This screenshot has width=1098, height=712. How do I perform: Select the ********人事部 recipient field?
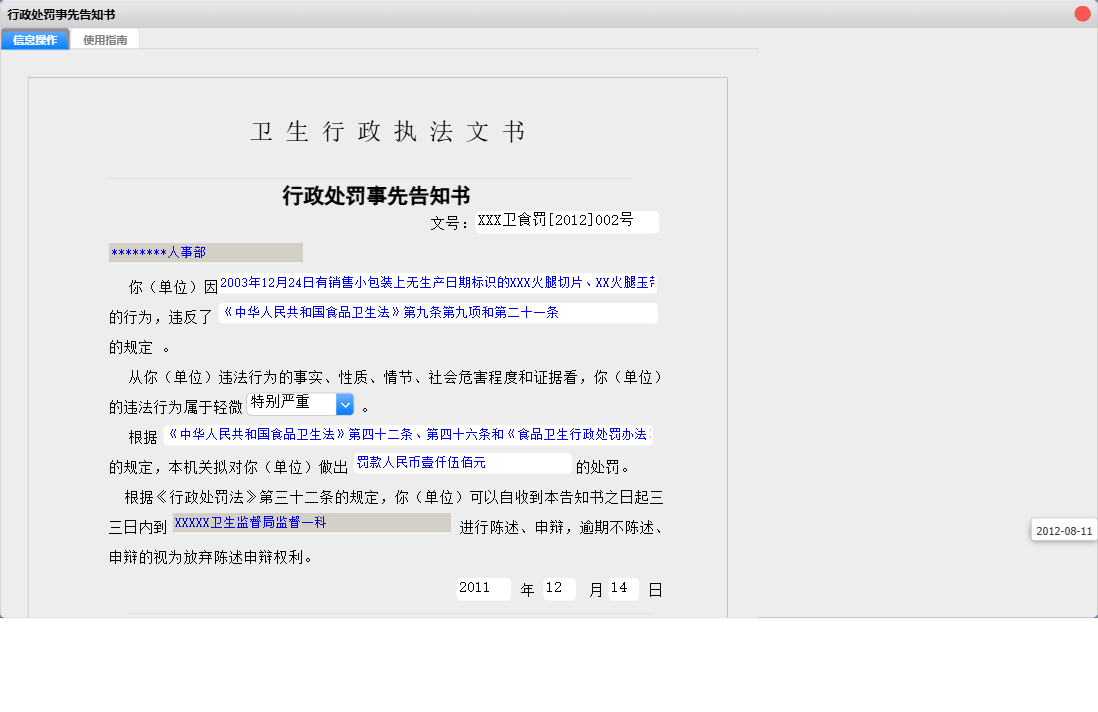point(205,252)
